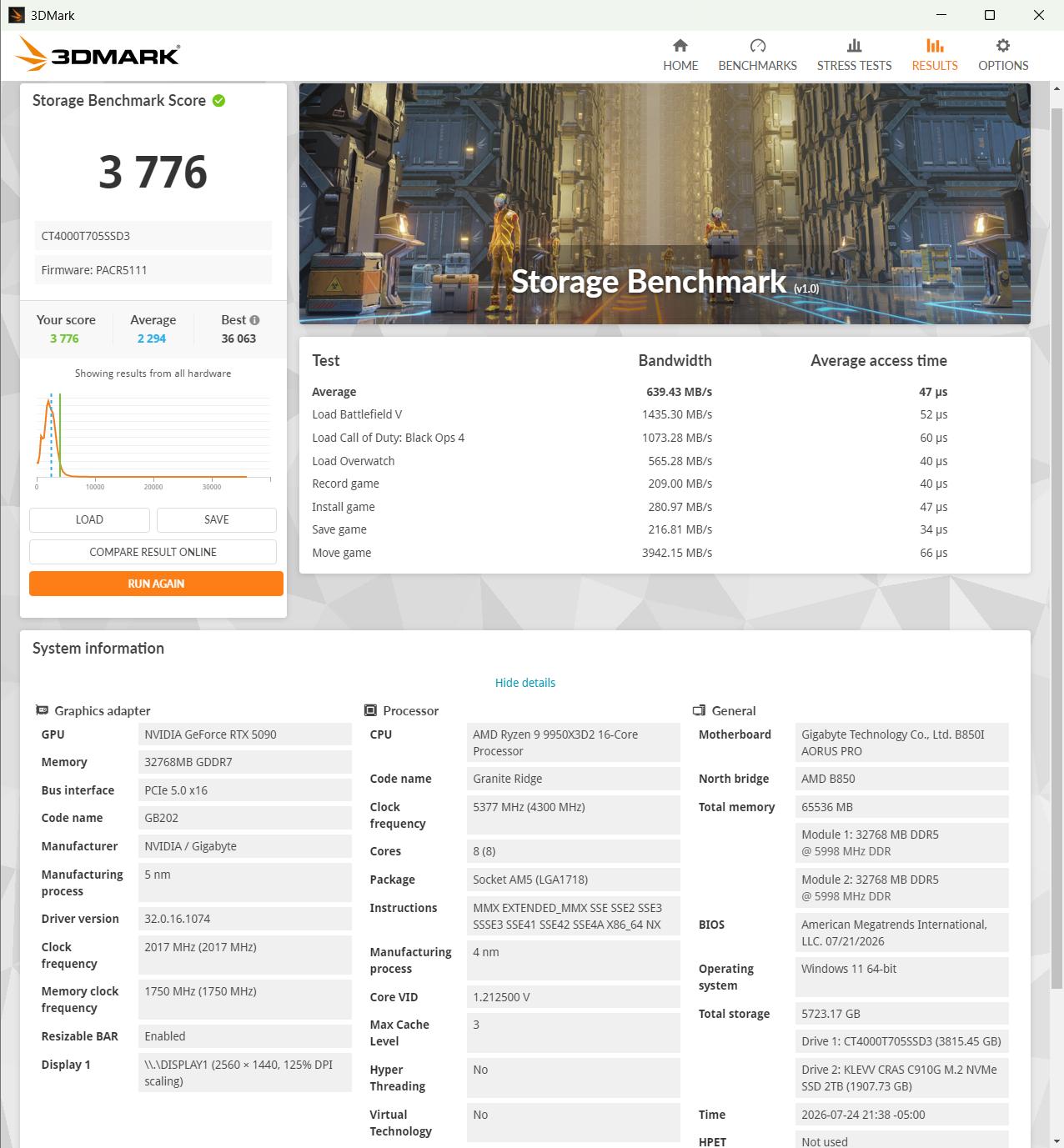Open the OPTIONS tab
The height and width of the screenshot is (1148, 1064).
[x=1003, y=55]
